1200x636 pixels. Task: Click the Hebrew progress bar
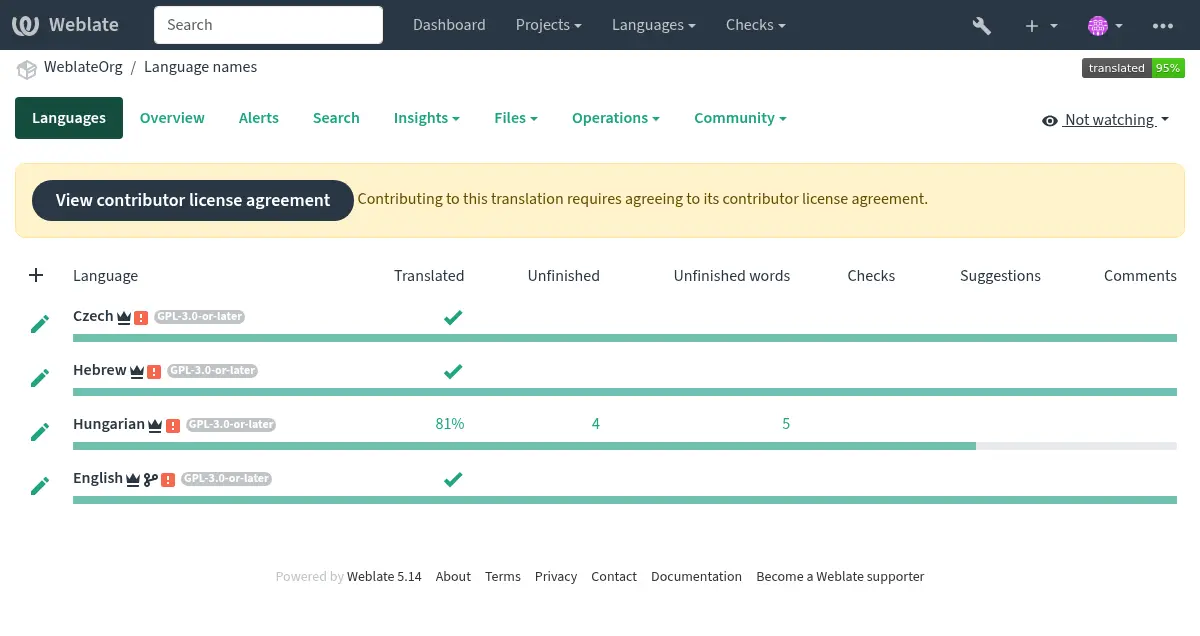coord(625,392)
